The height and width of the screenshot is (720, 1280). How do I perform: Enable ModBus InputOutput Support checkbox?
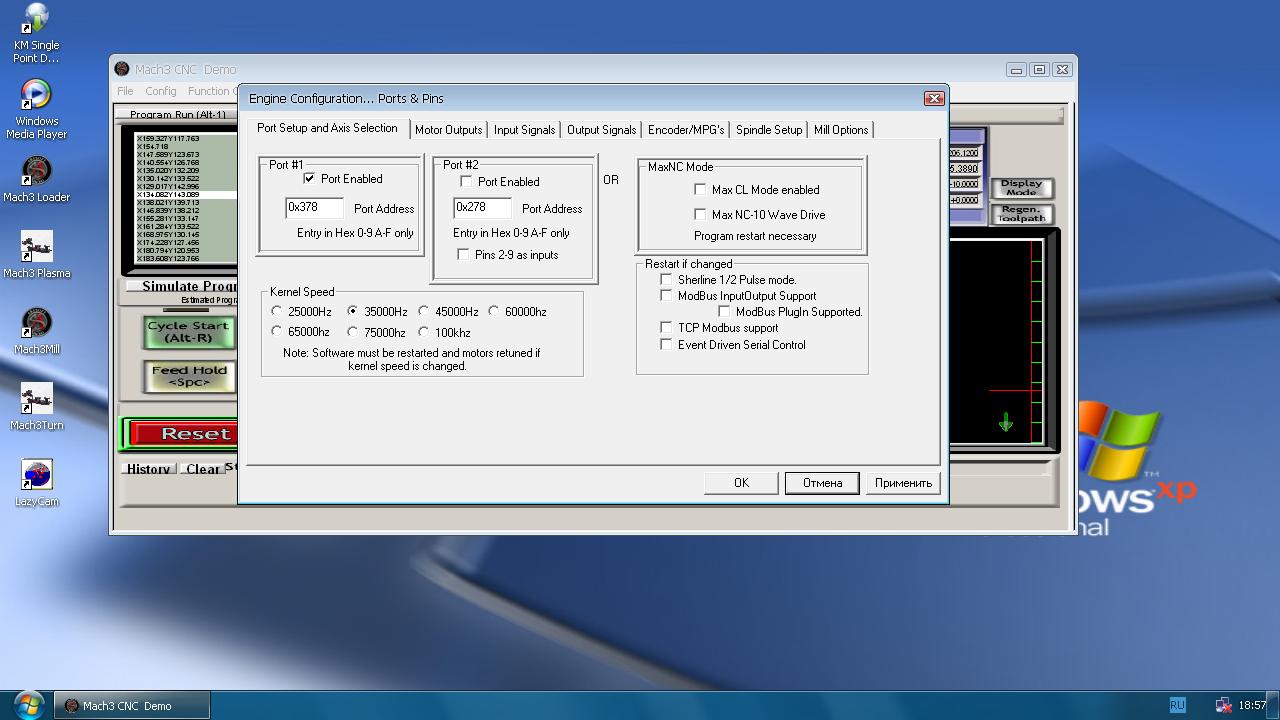pos(666,296)
